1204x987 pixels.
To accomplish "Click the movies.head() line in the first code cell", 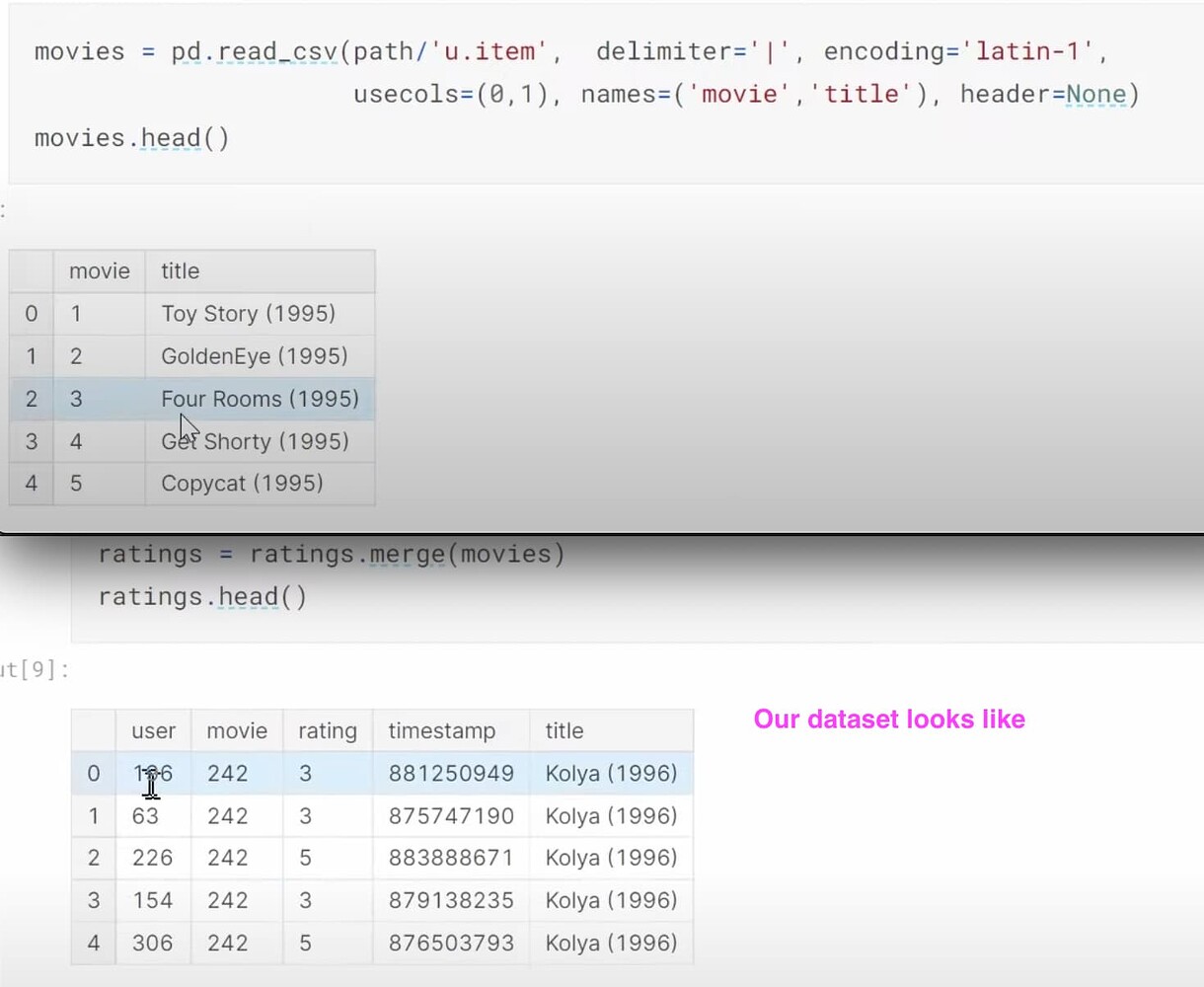I will point(131,137).
